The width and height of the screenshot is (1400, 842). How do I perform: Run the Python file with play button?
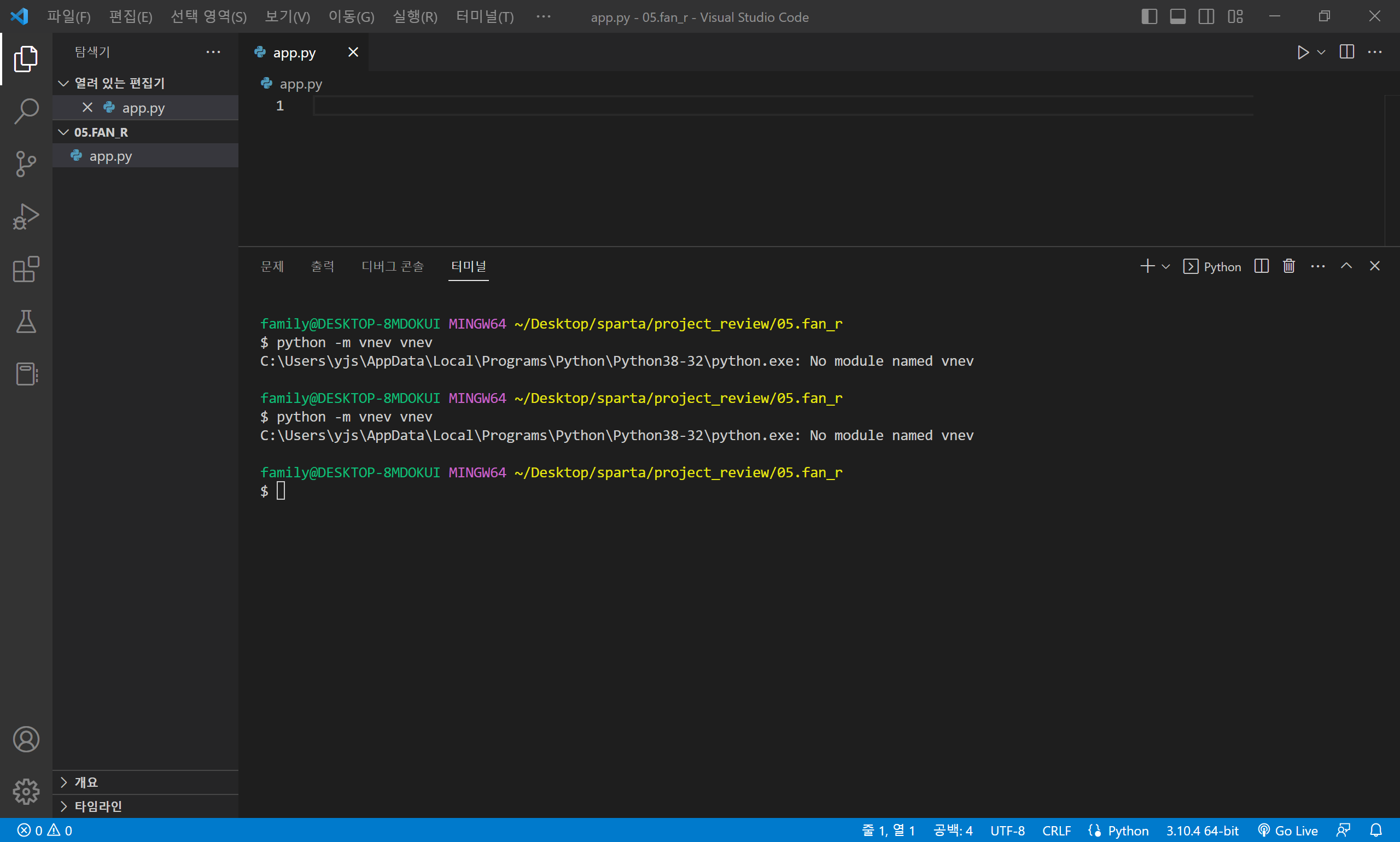(x=1303, y=52)
